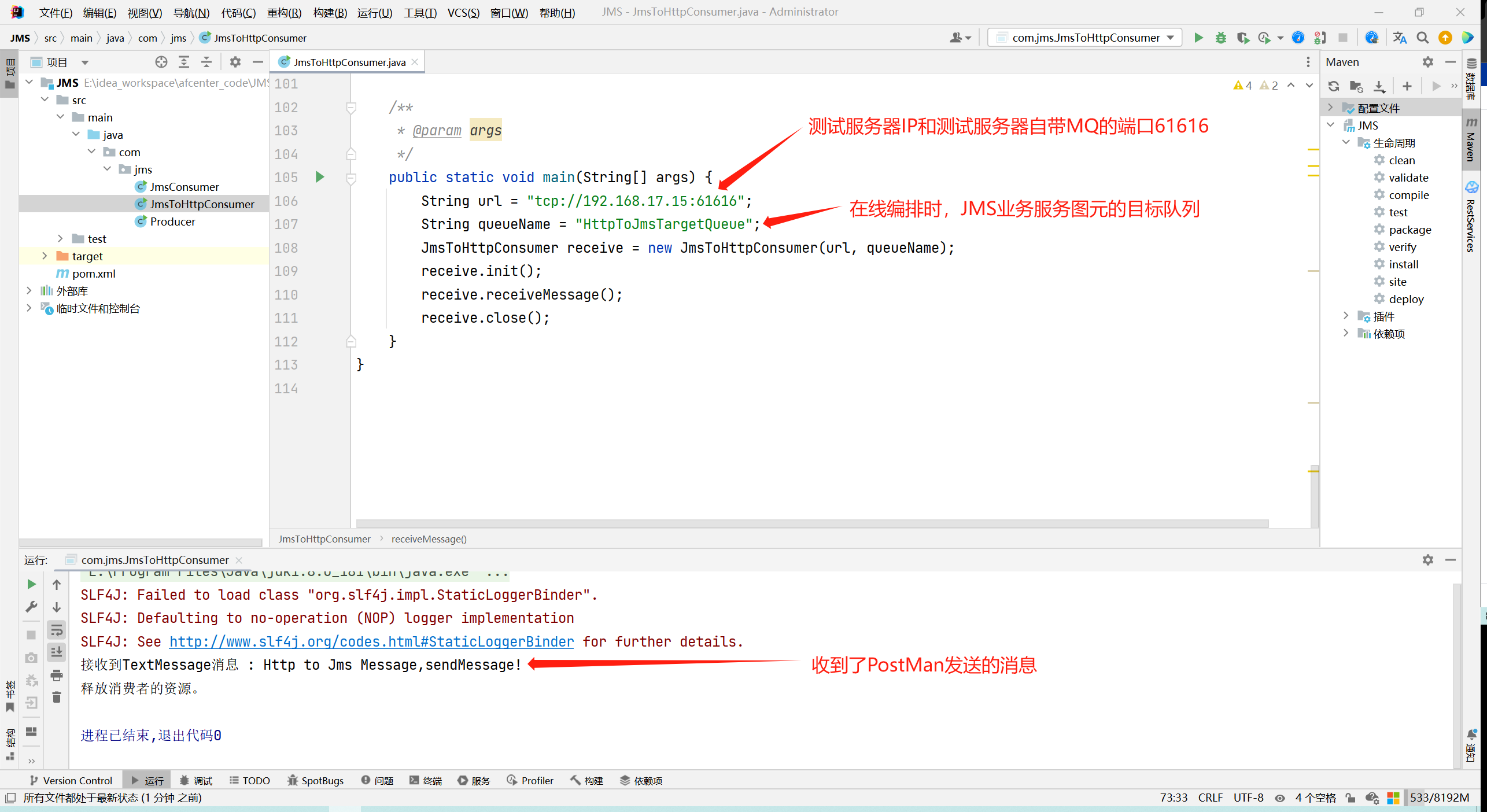Click the green Run button in top toolbar
Viewport: 1487px width, 812px height.
1198,38
